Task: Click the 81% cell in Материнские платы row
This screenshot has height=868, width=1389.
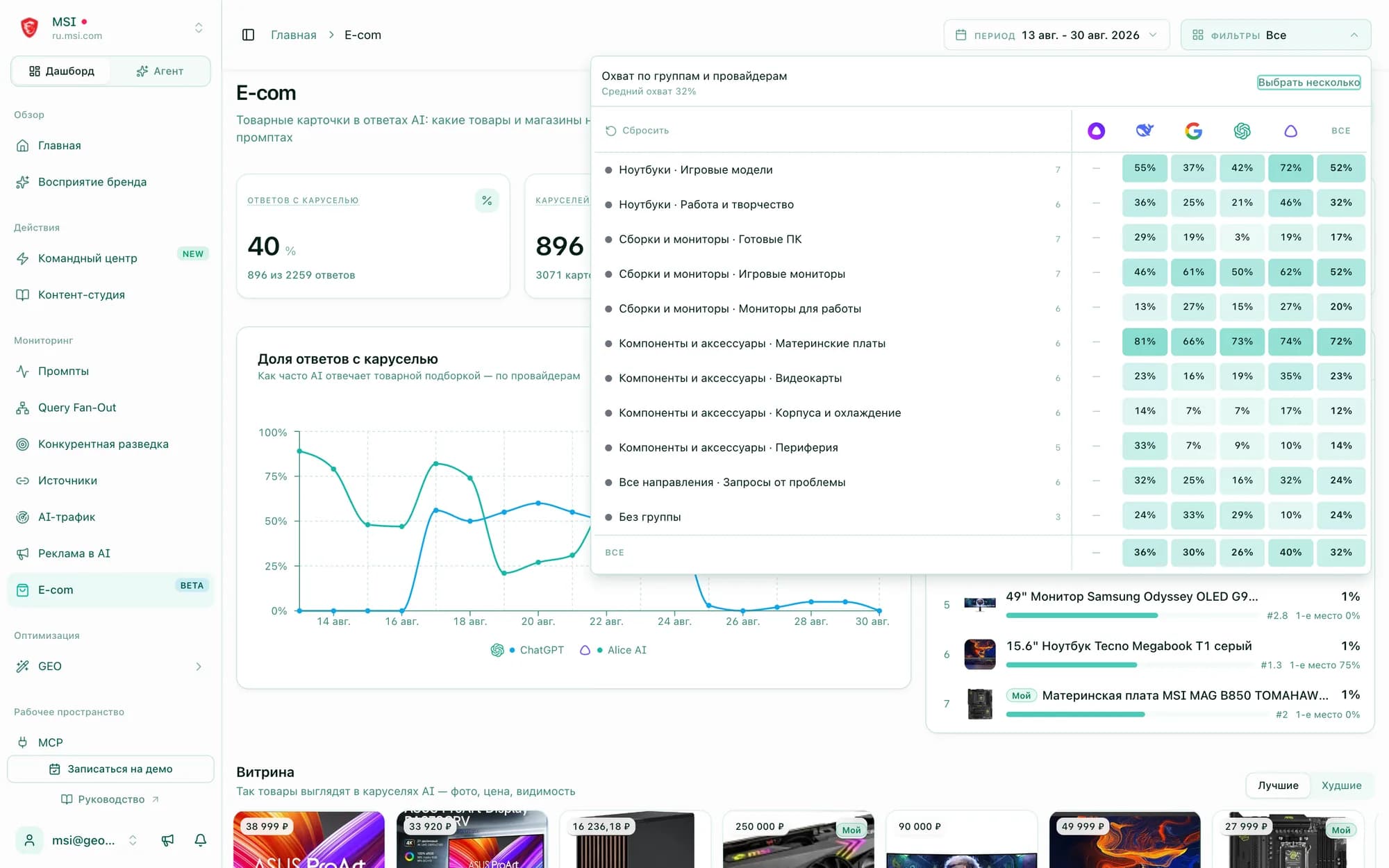Action: (x=1145, y=342)
